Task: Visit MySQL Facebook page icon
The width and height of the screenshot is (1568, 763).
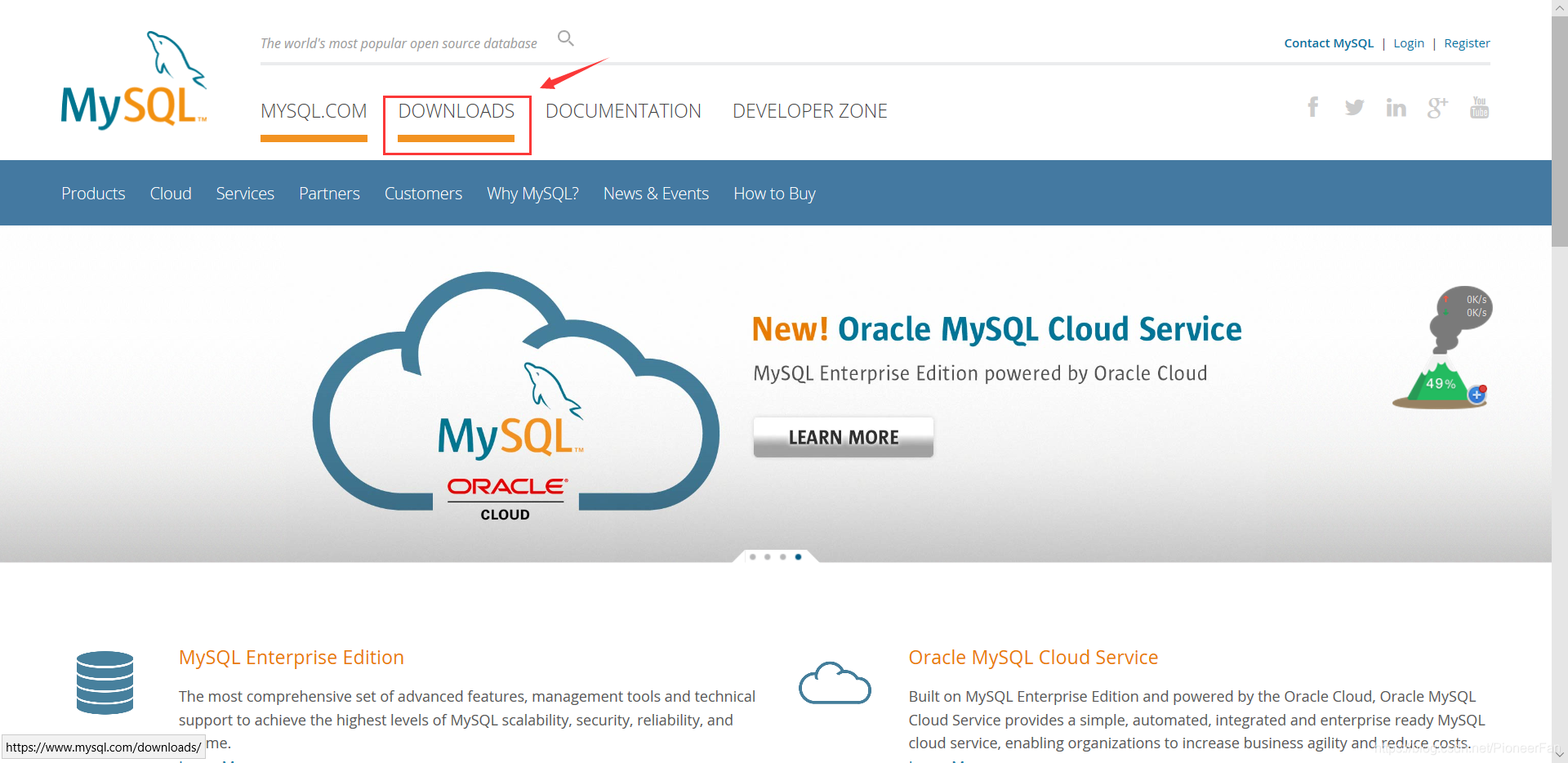Action: 1313,107
